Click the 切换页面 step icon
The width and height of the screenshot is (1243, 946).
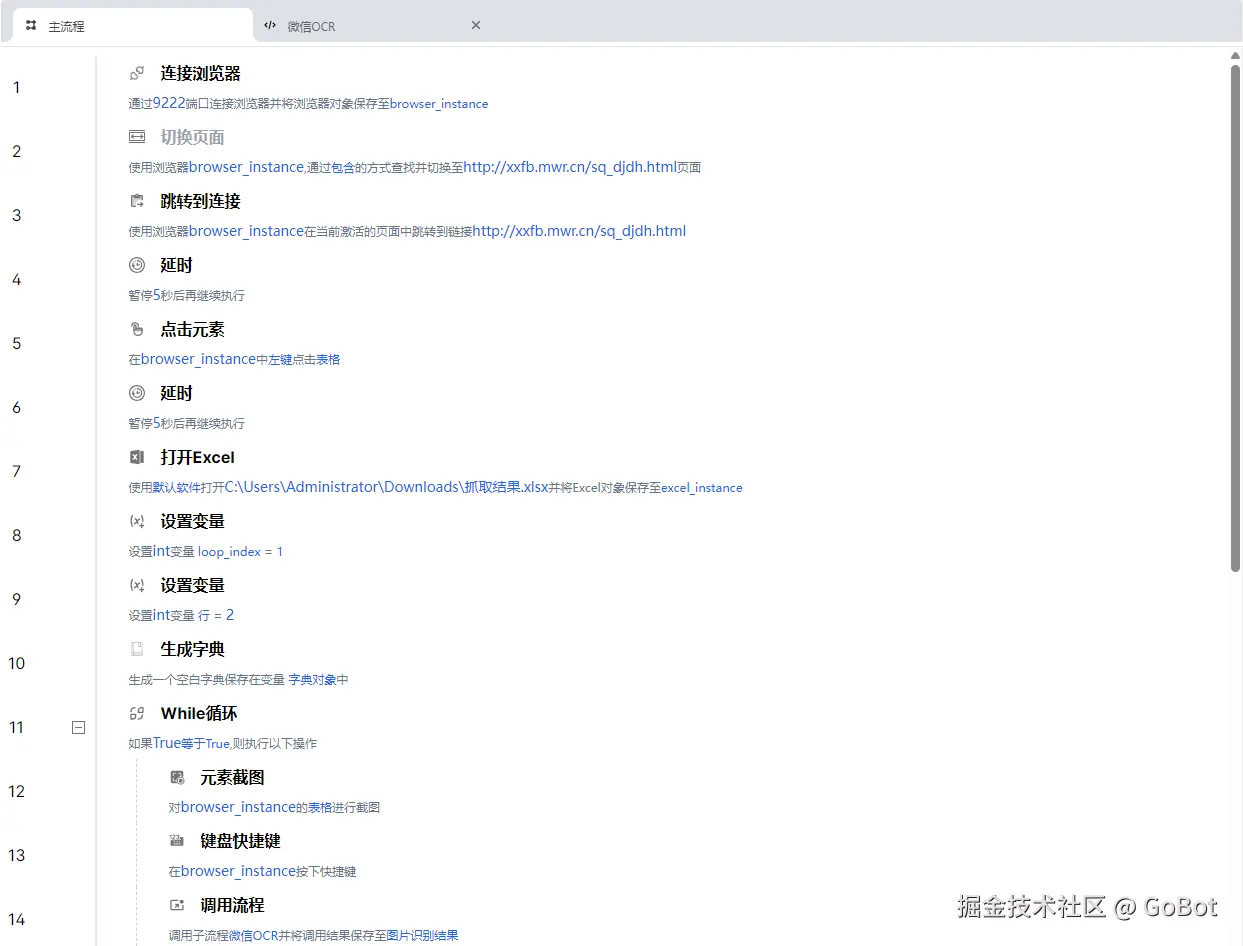click(x=137, y=136)
